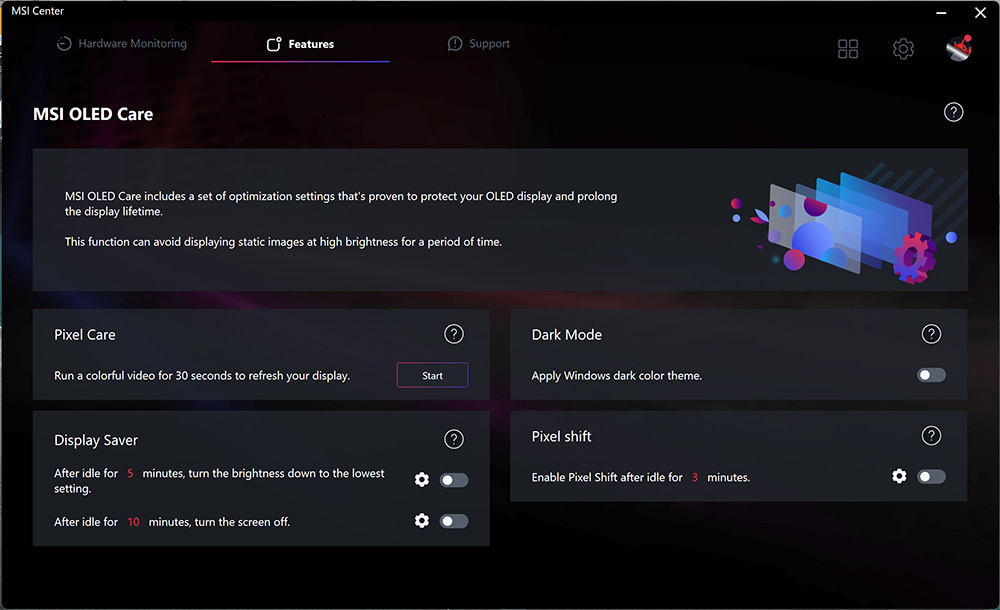
Task: Enable Pixel Shift after idle toggle
Action: 931,477
